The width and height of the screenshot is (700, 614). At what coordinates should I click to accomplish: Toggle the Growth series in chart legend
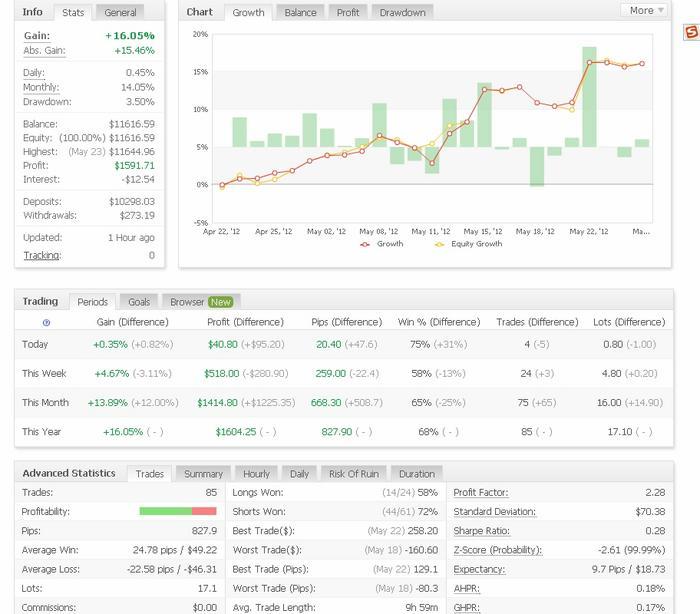pyautogui.click(x=384, y=244)
